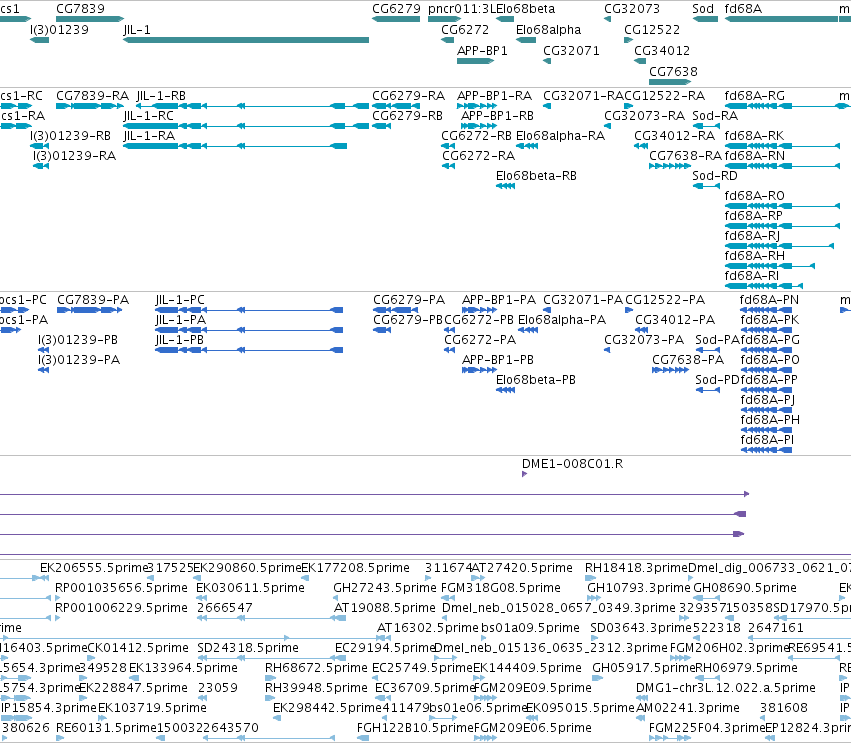Select the fd68A-RG transcript label

coord(754,96)
